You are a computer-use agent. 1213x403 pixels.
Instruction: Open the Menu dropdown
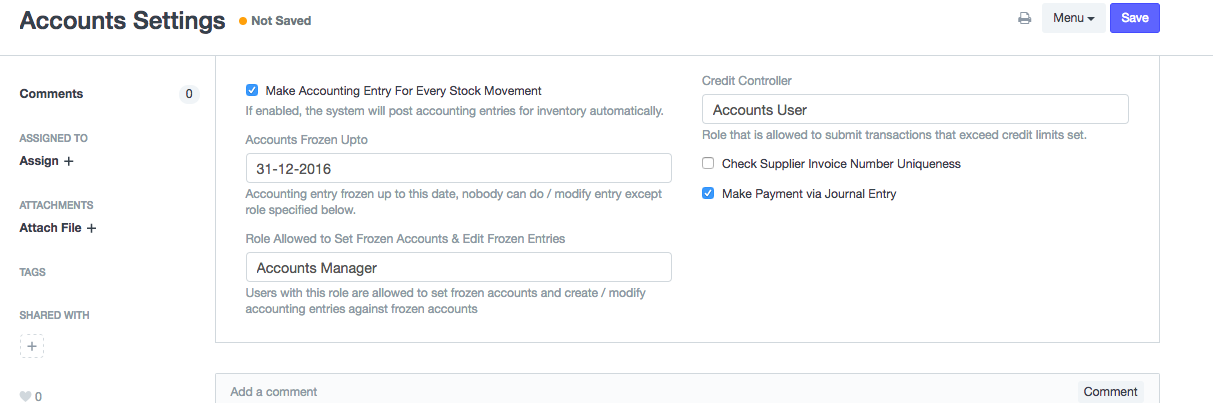pyautogui.click(x=1073, y=18)
